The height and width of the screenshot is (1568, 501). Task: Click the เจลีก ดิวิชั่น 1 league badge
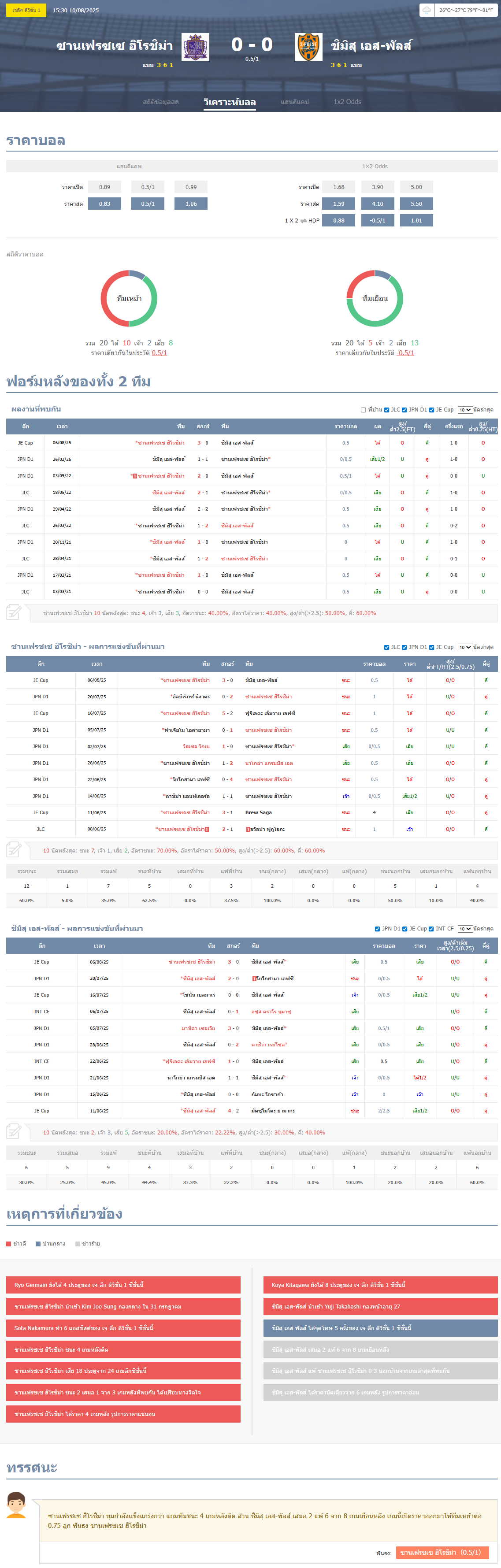click(26, 10)
